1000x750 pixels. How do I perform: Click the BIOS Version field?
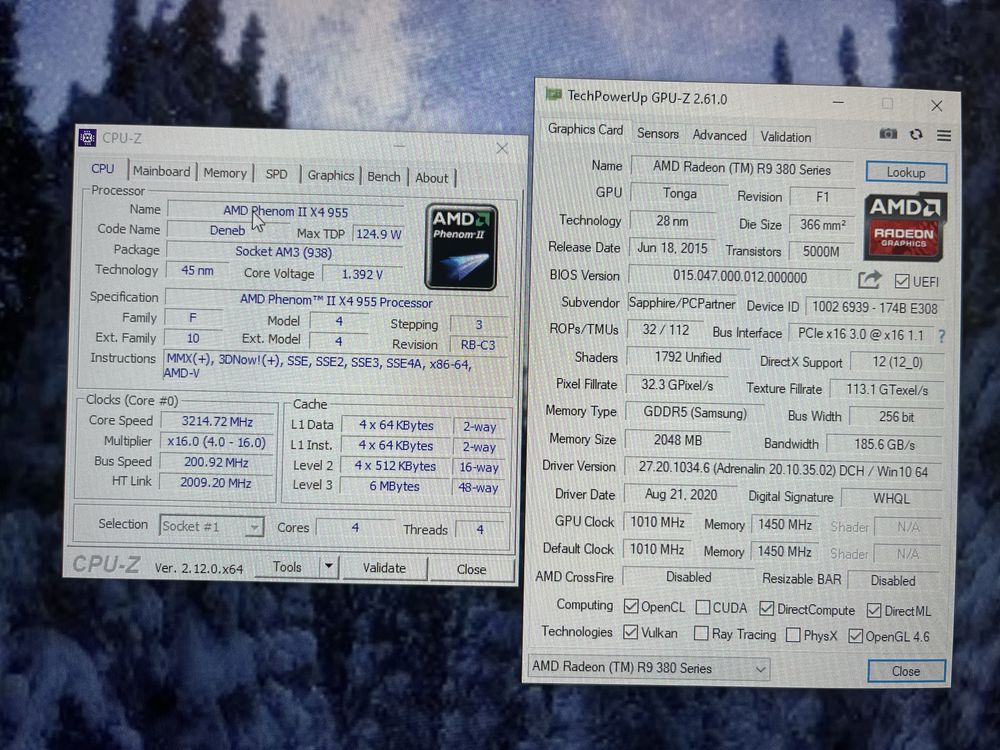pos(740,277)
